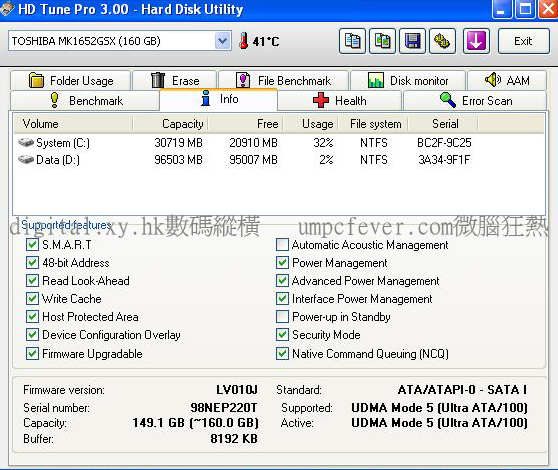This screenshot has height=470, width=558.
Task: Click the red cross Health icon
Action: pyautogui.click(x=321, y=100)
